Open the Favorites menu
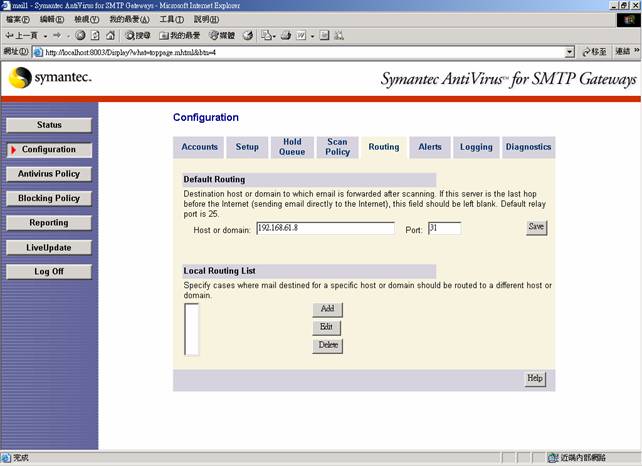The height and width of the screenshot is (466, 642). point(129,19)
